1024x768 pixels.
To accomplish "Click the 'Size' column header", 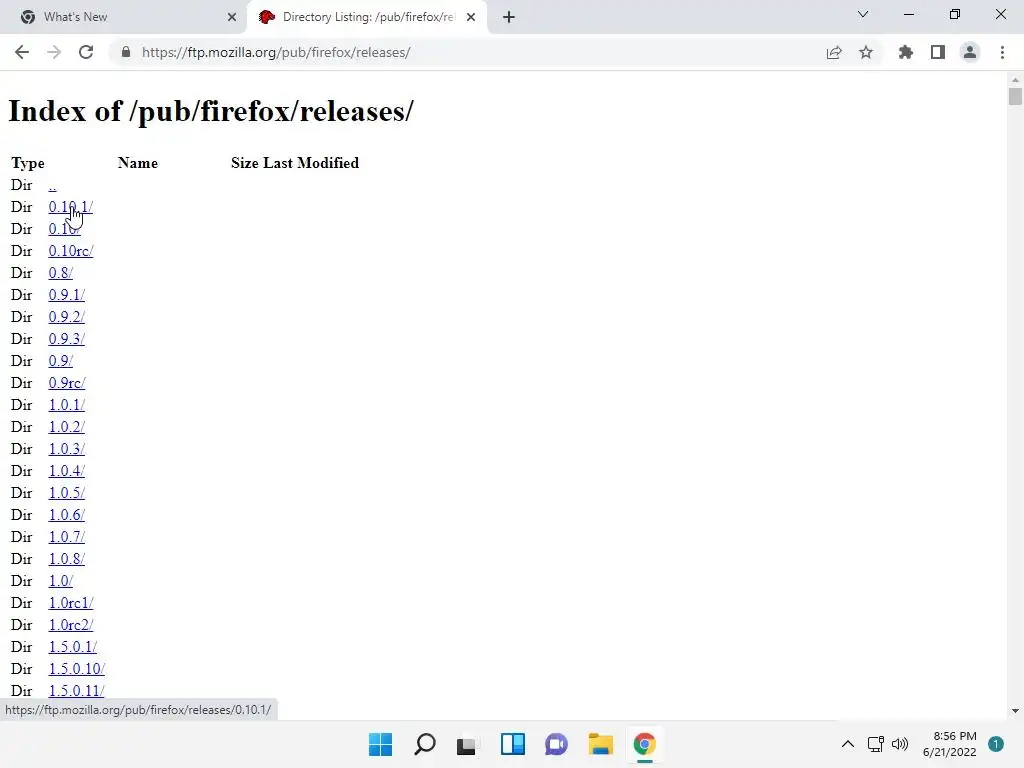I will point(245,163).
